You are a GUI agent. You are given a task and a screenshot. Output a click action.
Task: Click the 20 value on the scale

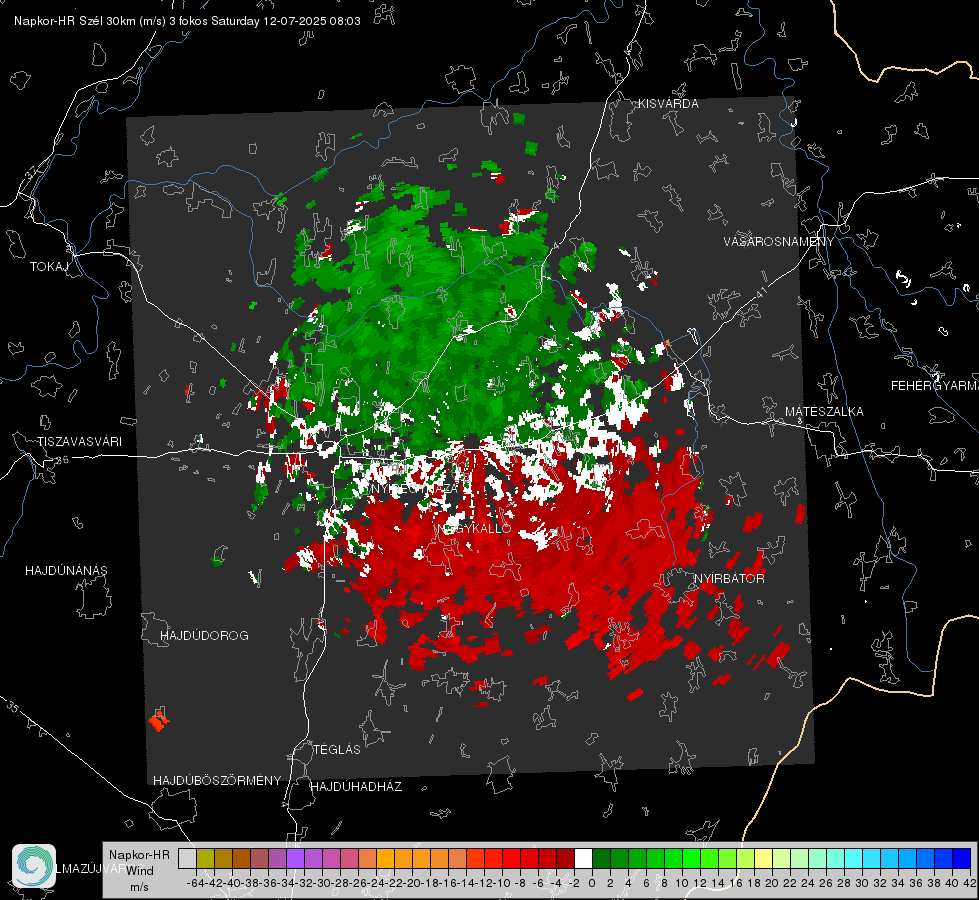772,883
